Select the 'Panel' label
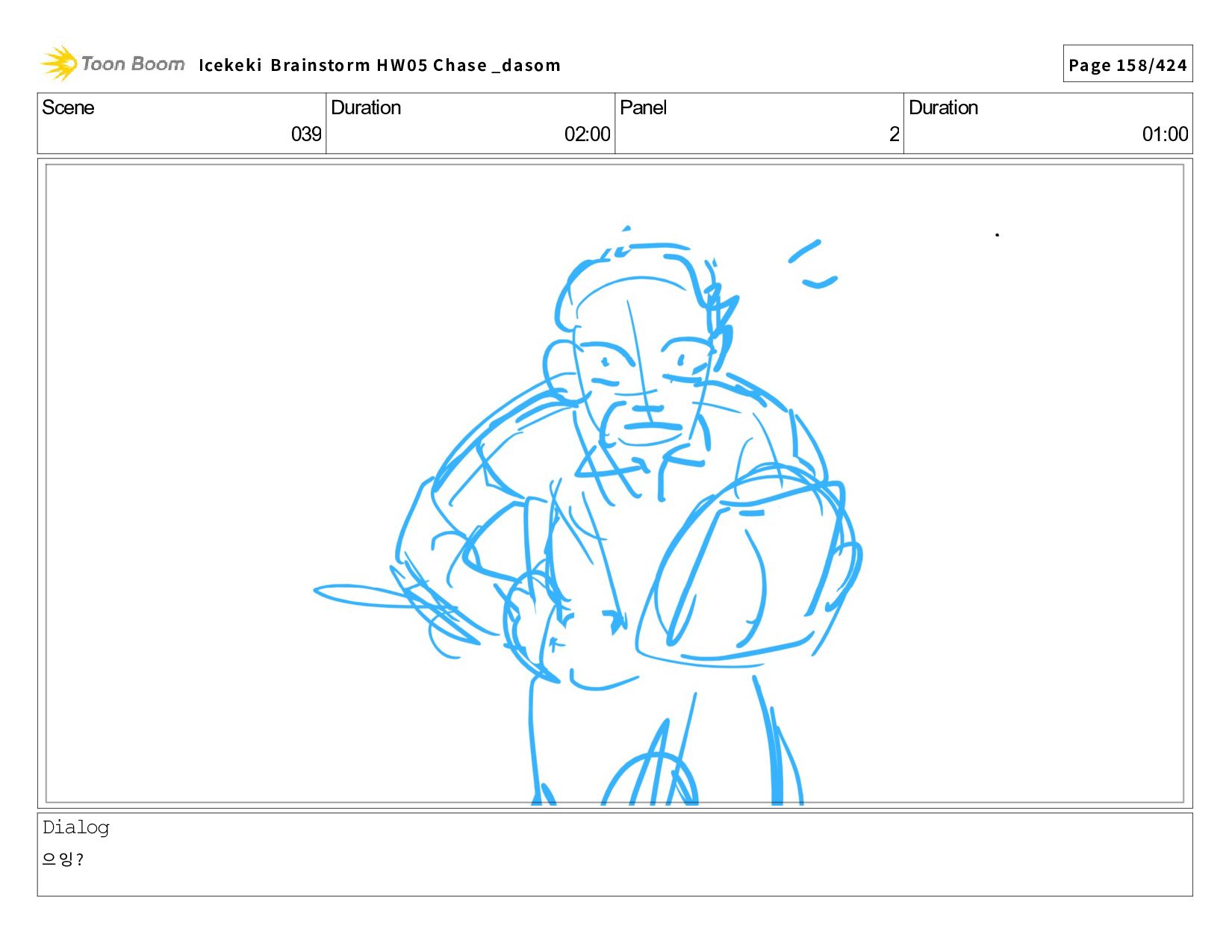The image size is (1232, 952). pyautogui.click(x=643, y=108)
